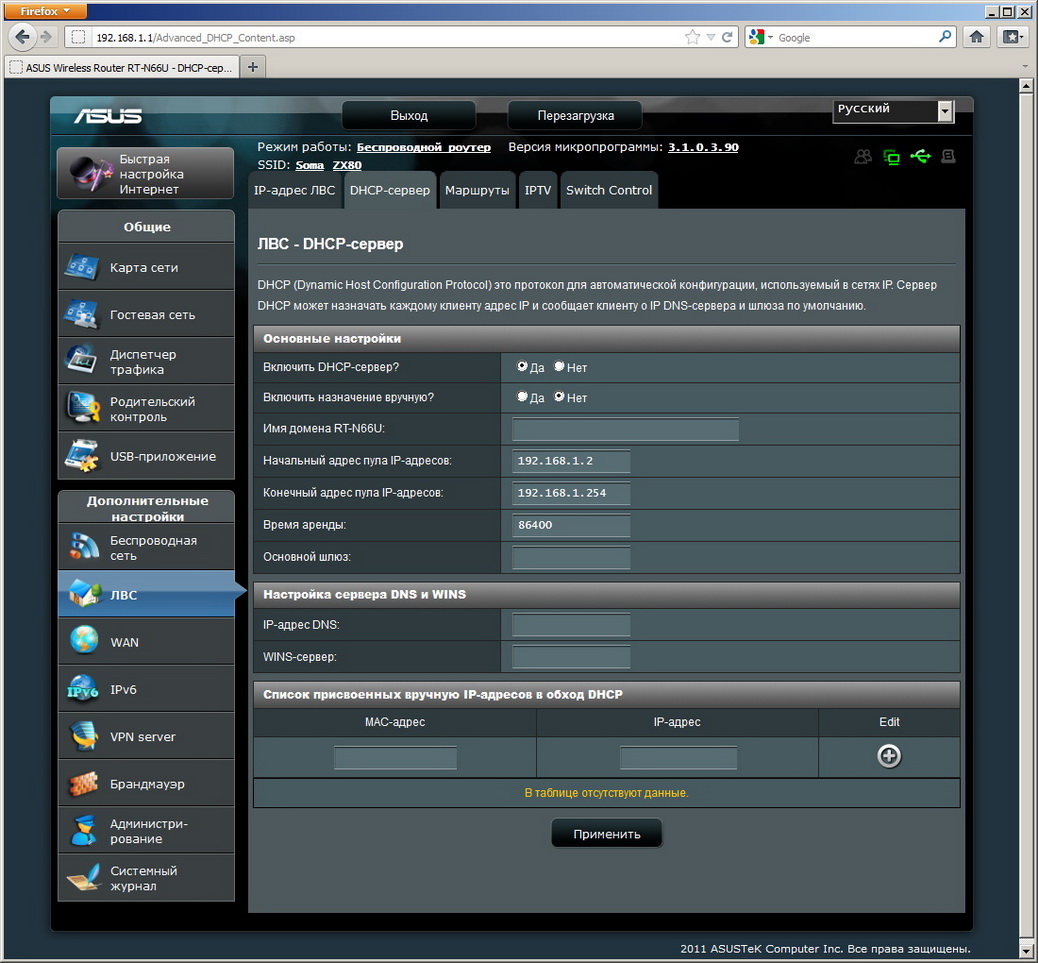This screenshot has width=1038, height=963.
Task: Click the USB status icon in header
Action: click(920, 157)
